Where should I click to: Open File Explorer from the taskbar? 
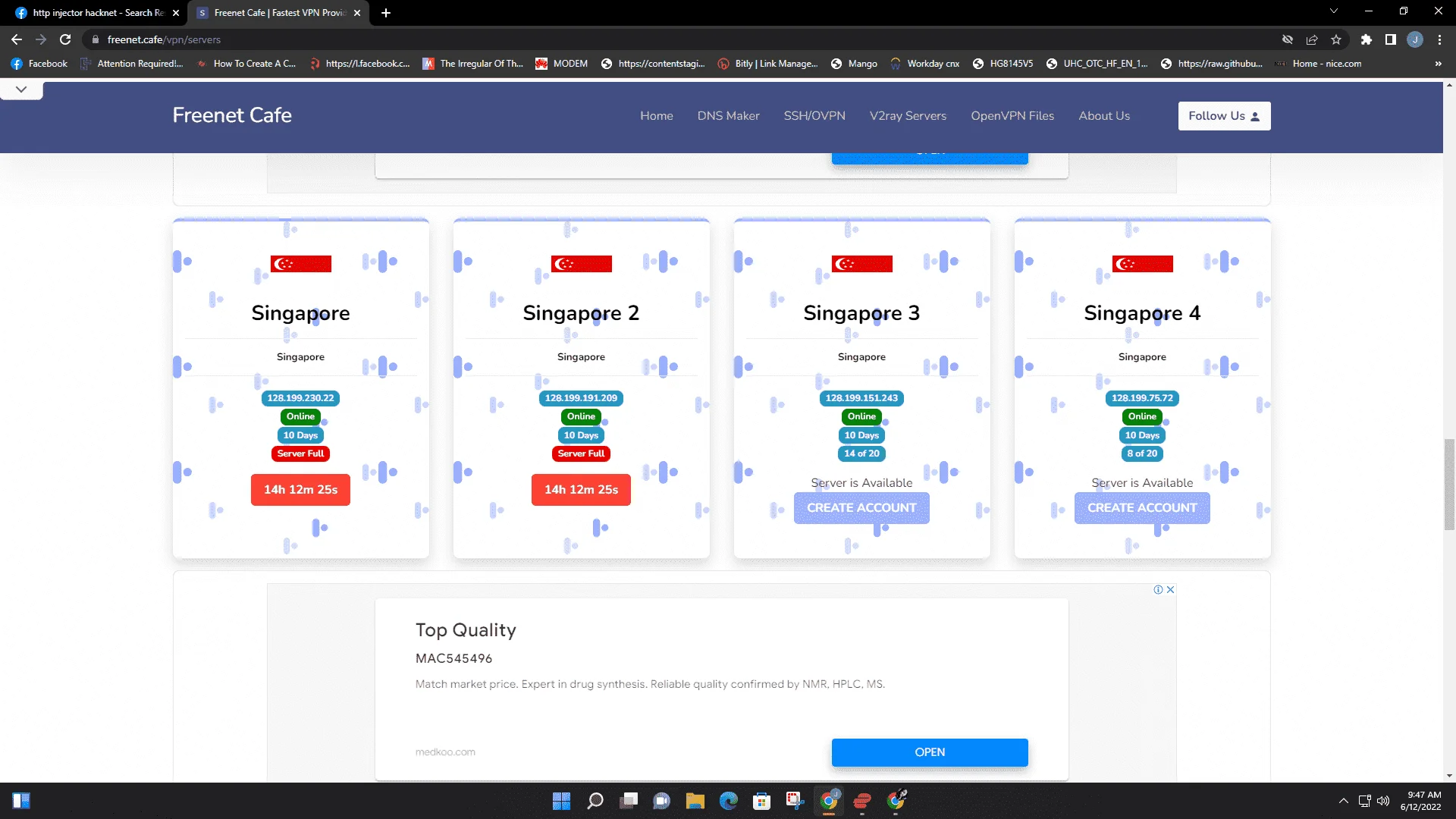(695, 801)
